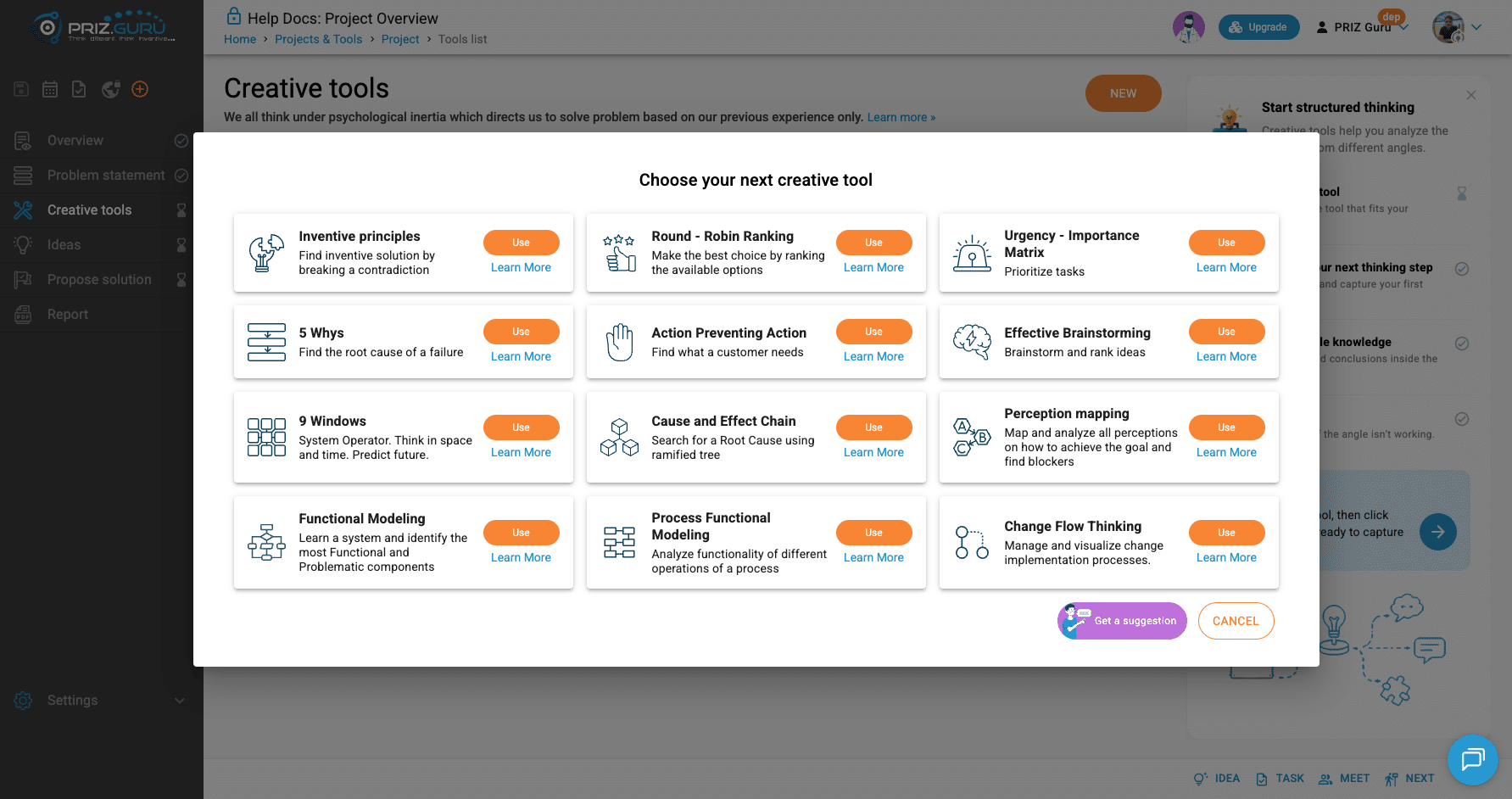Click the 9 Windows grid icon
1512x799 pixels.
266,437
